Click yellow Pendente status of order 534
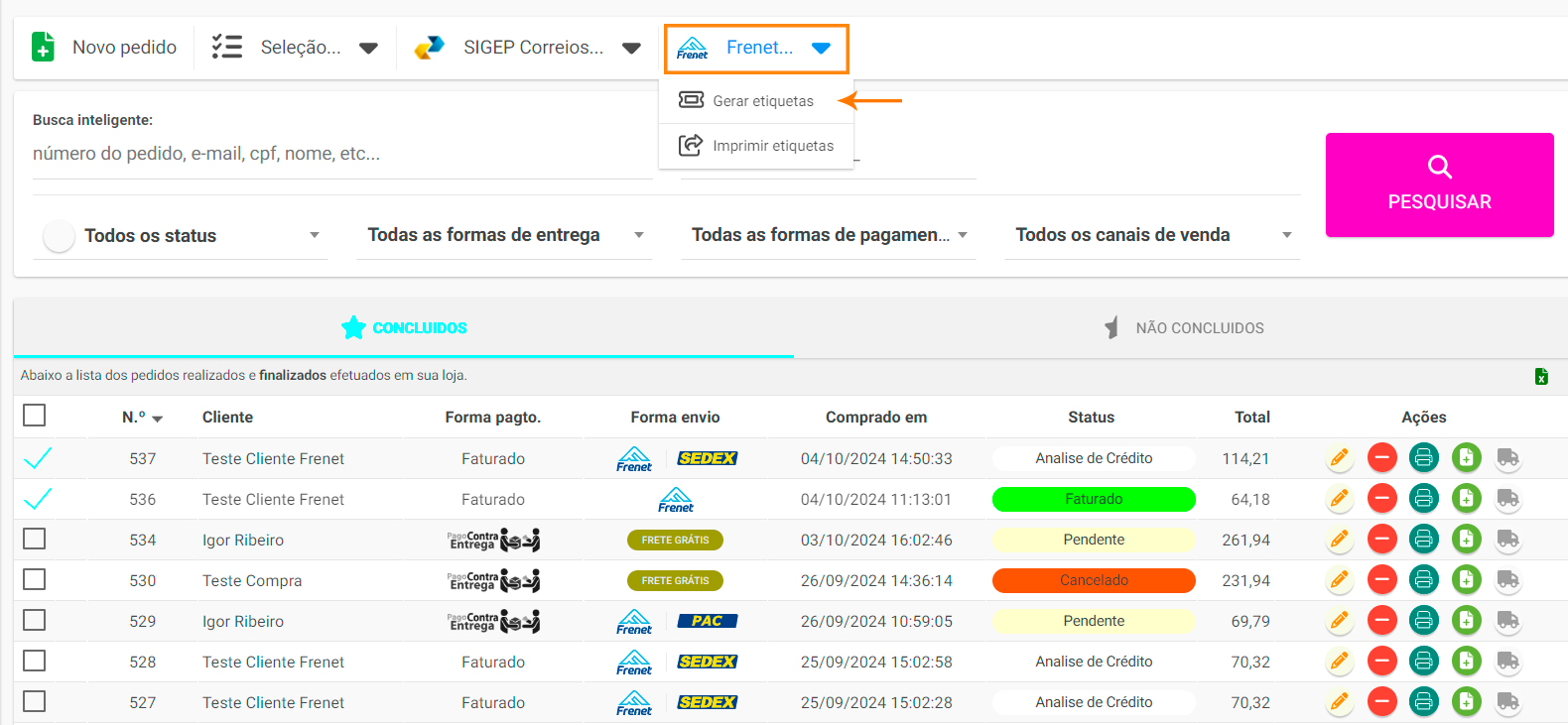 point(1094,540)
